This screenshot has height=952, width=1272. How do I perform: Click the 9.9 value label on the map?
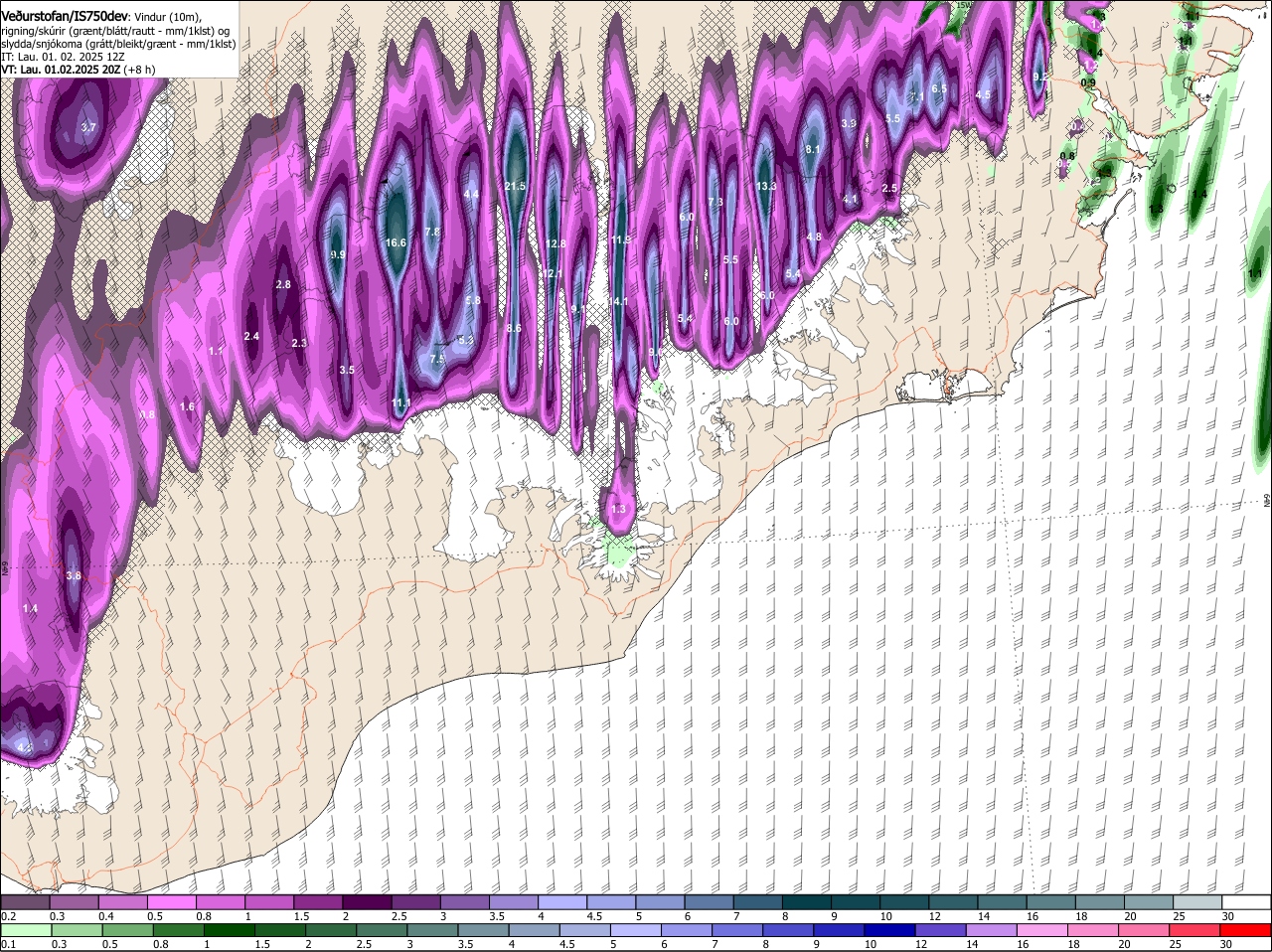point(338,254)
